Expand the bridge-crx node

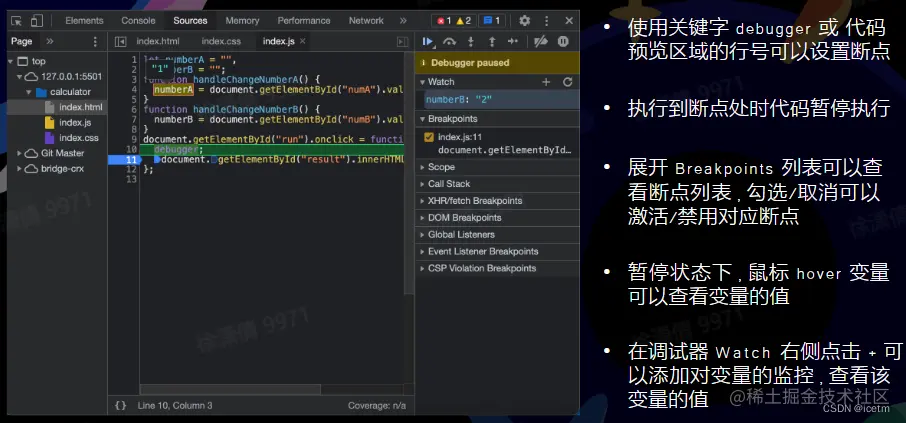tap(19, 169)
